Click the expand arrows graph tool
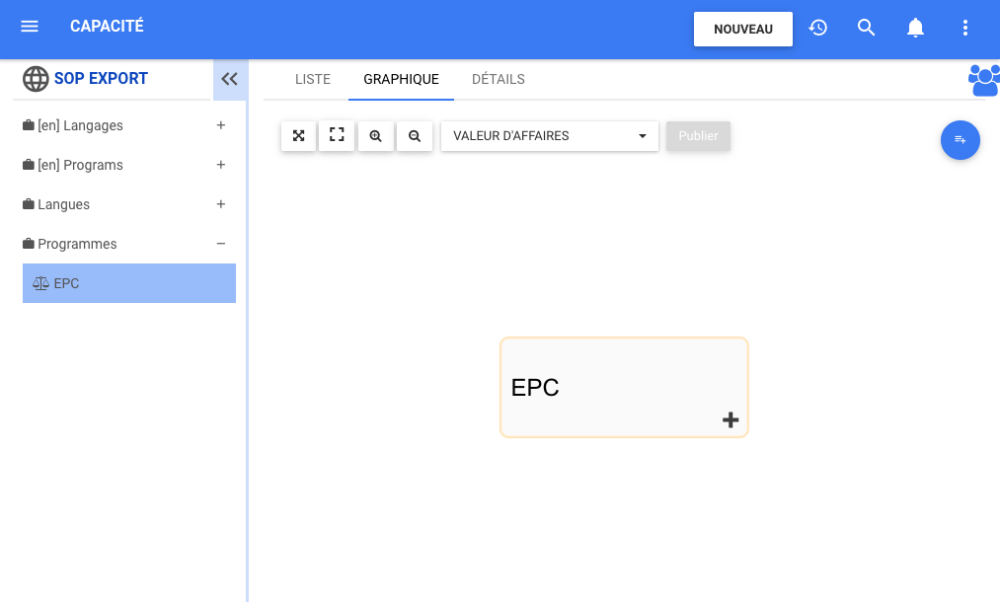The image size is (1000, 602). (x=298, y=136)
